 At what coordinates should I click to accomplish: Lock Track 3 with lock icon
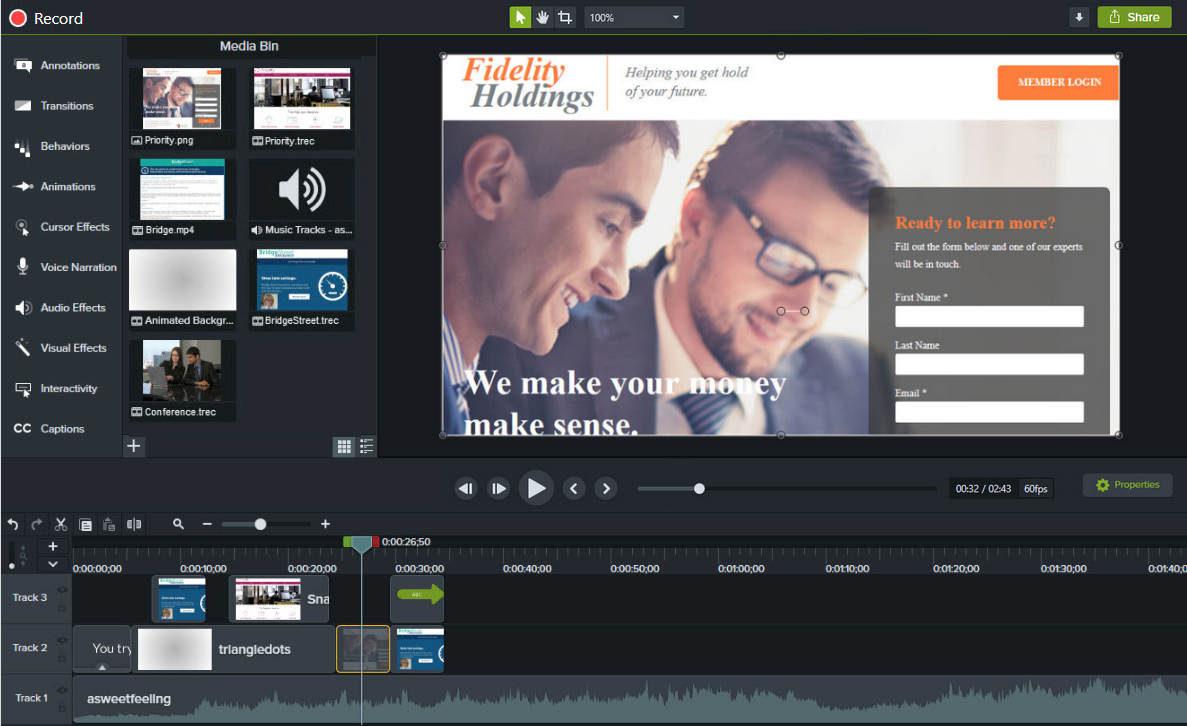coord(62,607)
